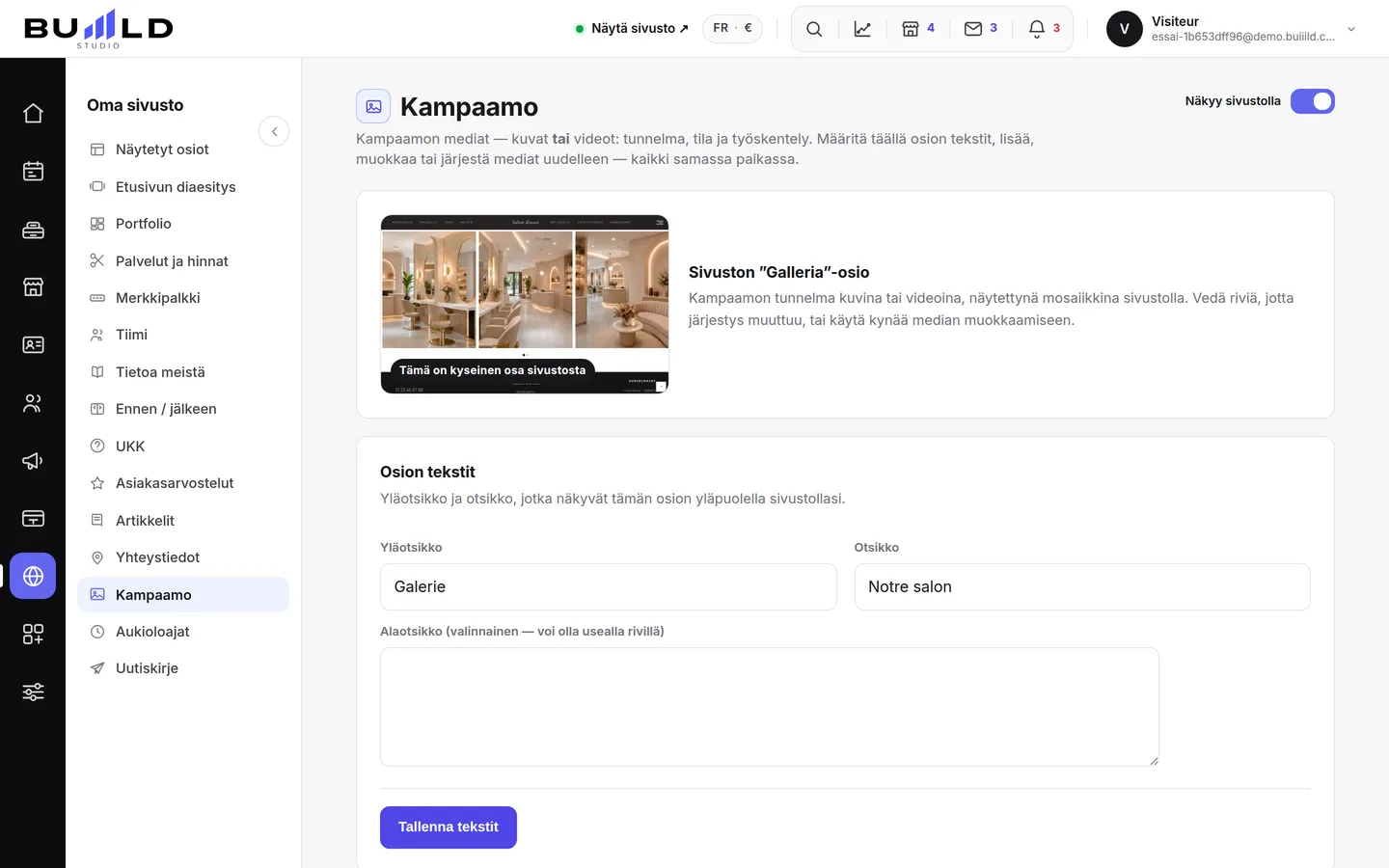Open Portfolio in site menu
The height and width of the screenshot is (868, 1389).
click(183, 224)
